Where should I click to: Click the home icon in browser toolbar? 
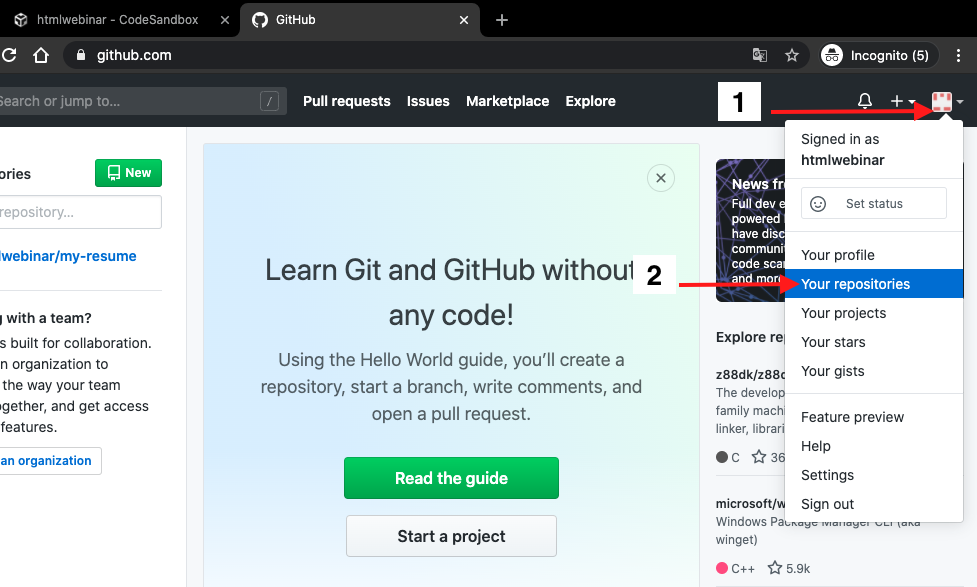click(41, 56)
